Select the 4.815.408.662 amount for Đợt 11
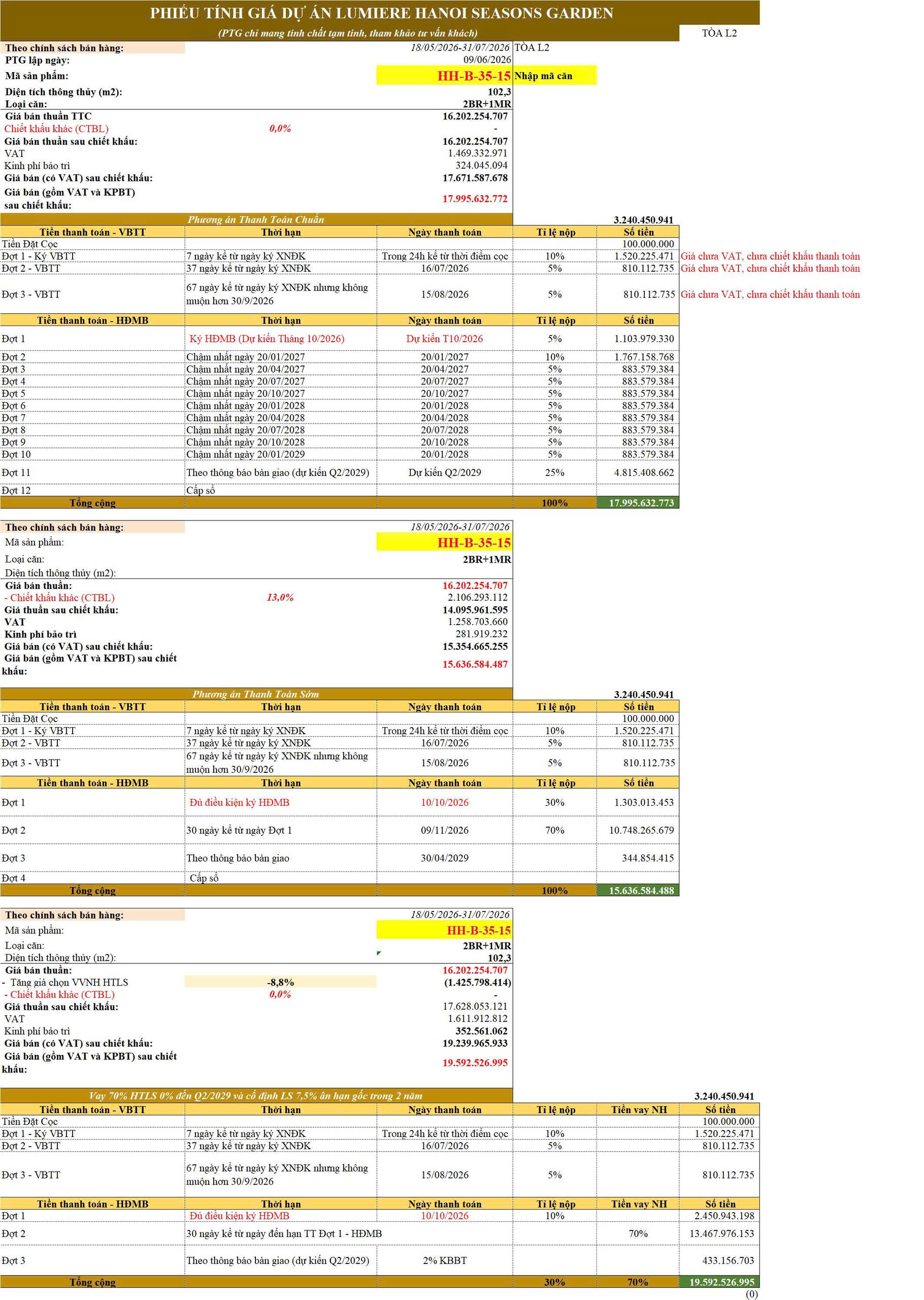Image resolution: width=924 pixels, height=1300 pixels. [638, 472]
